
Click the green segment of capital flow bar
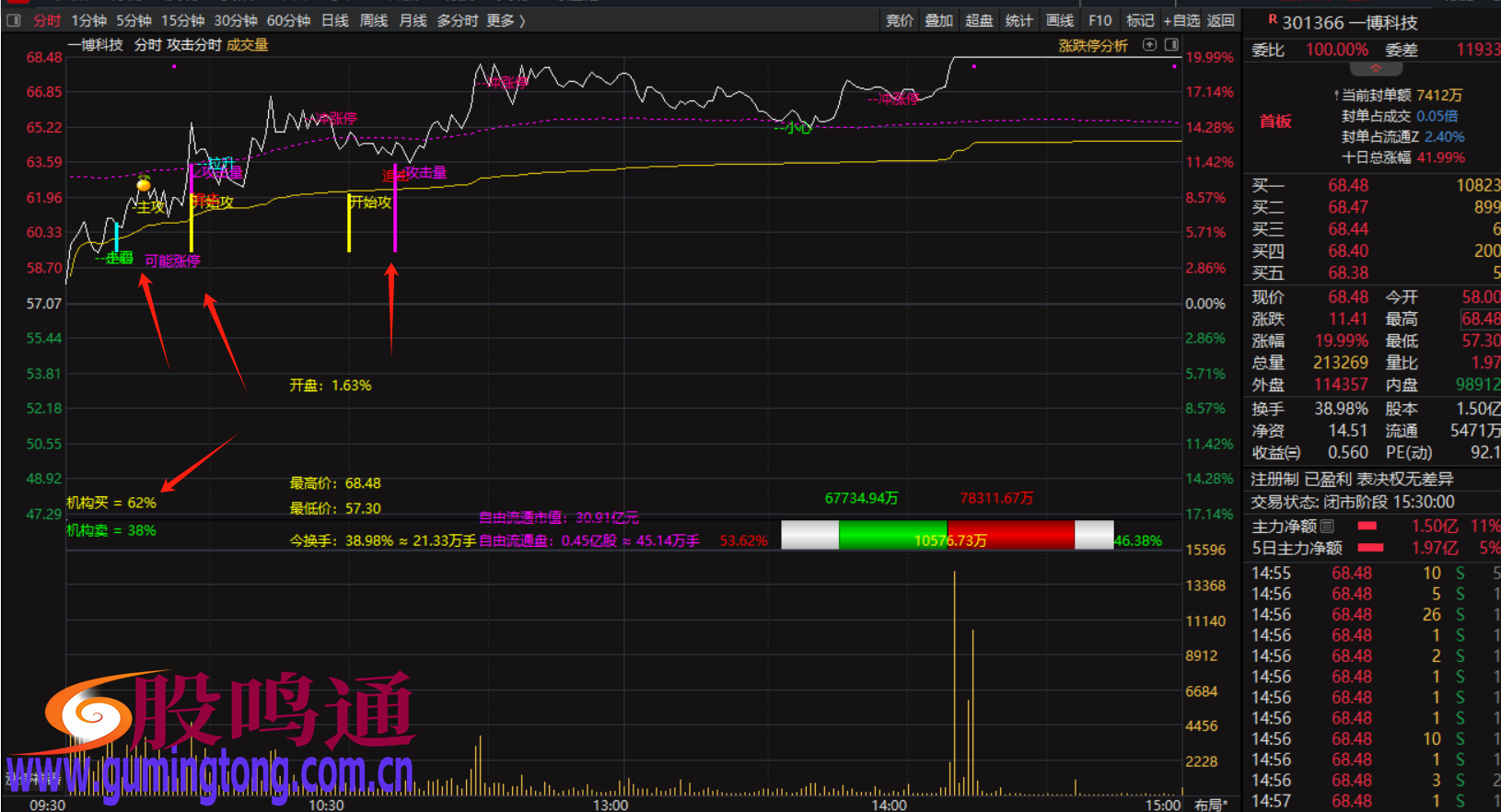(x=893, y=535)
